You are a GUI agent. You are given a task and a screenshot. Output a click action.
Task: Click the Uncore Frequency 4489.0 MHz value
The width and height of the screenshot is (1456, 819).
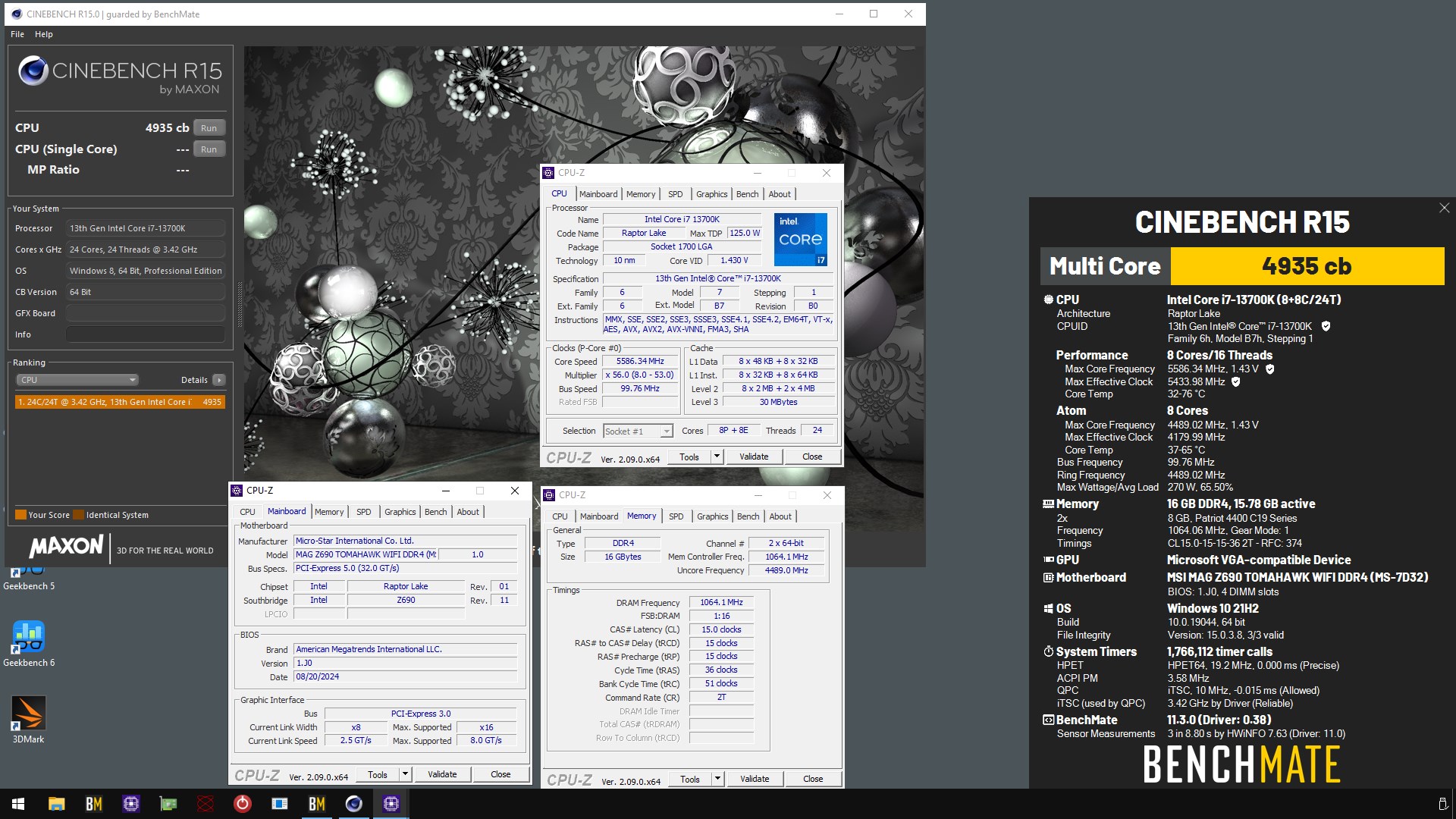click(786, 570)
